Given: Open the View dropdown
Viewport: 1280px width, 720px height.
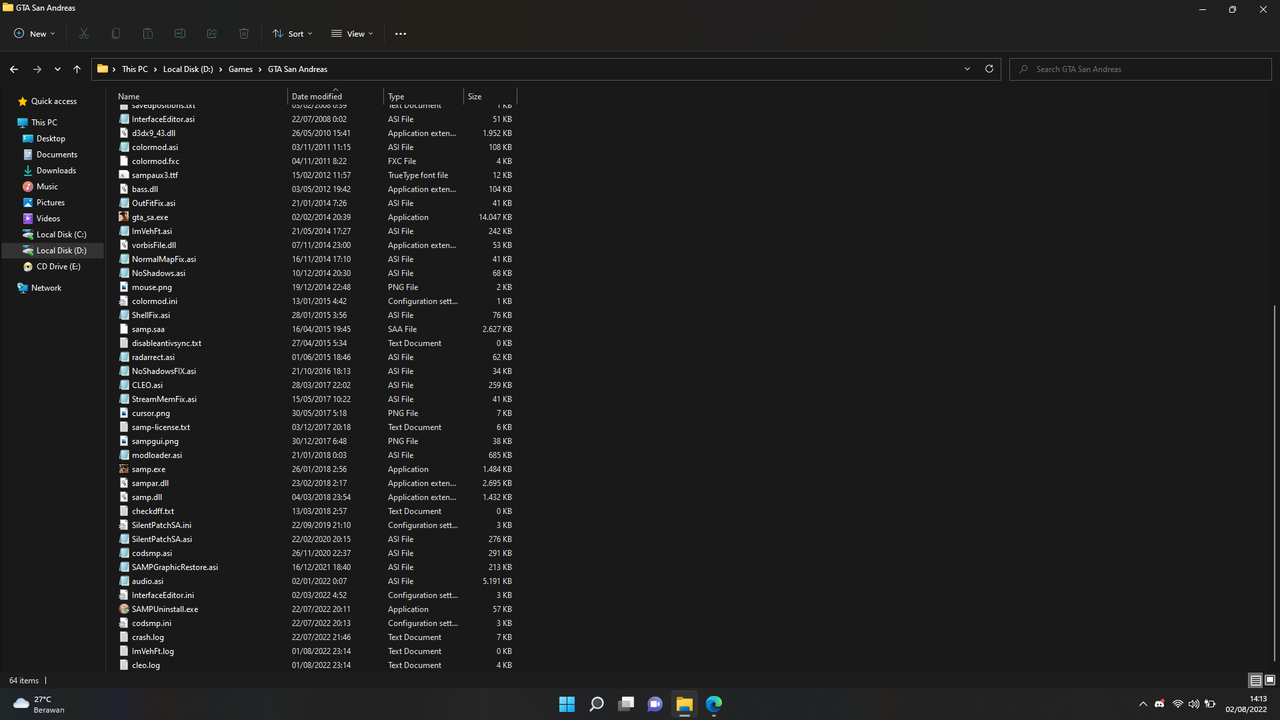Looking at the screenshot, I should 352,34.
